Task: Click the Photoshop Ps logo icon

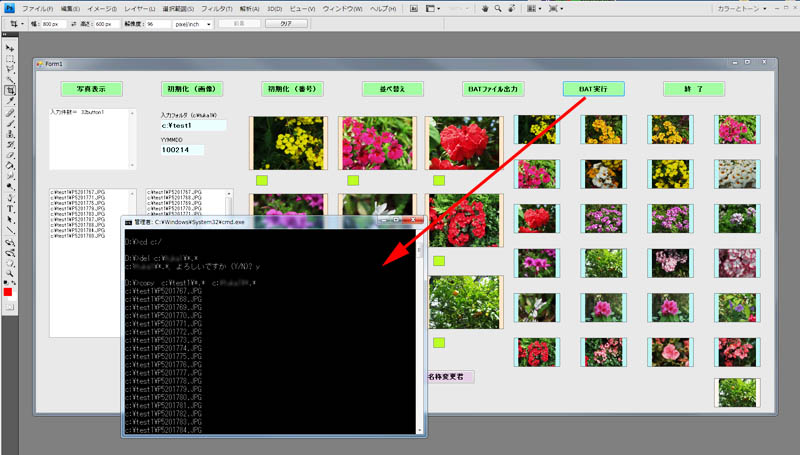Action: point(8,8)
